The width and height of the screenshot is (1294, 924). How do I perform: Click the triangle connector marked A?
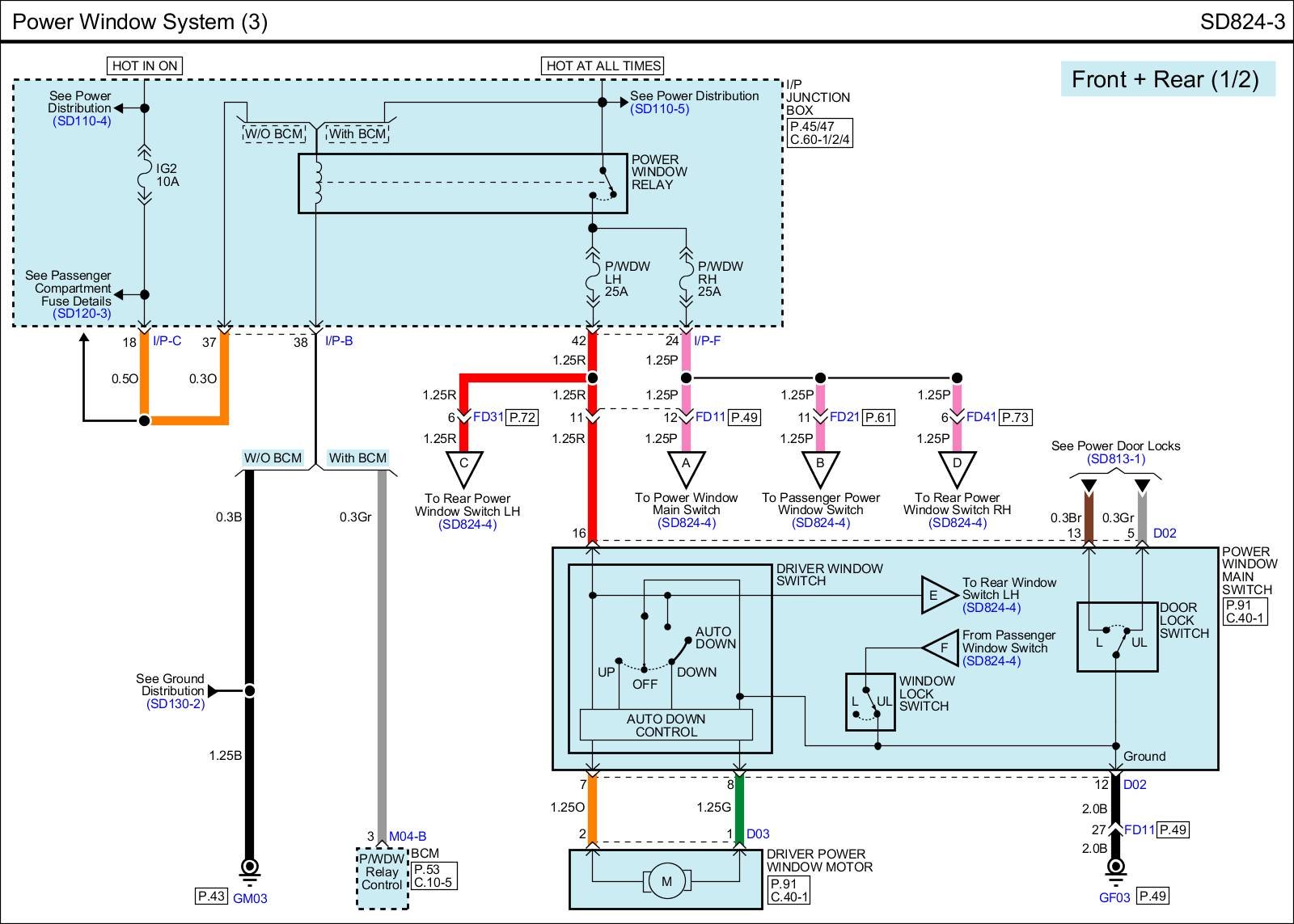tap(686, 466)
